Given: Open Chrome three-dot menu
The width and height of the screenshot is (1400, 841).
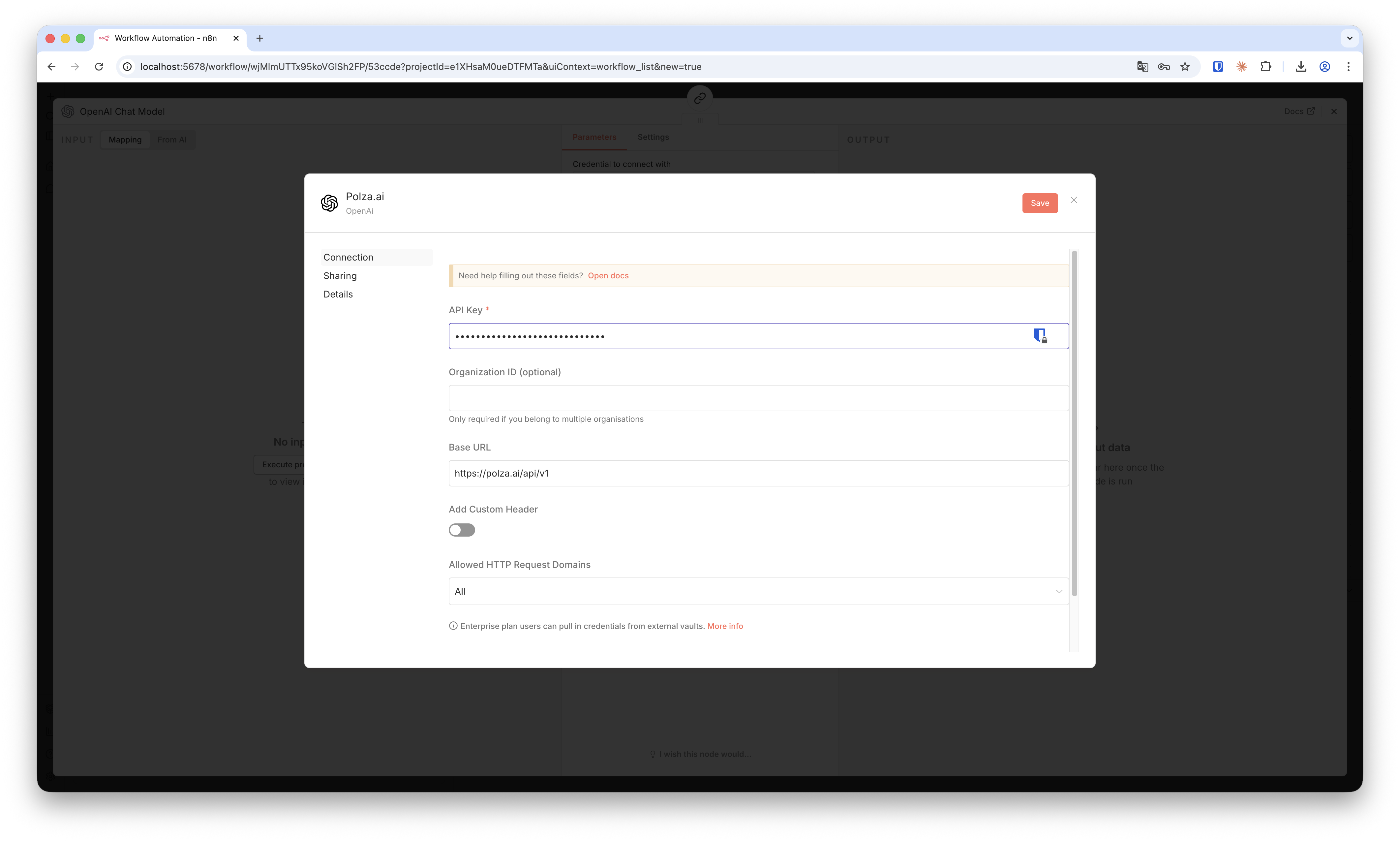Looking at the screenshot, I should [1349, 67].
